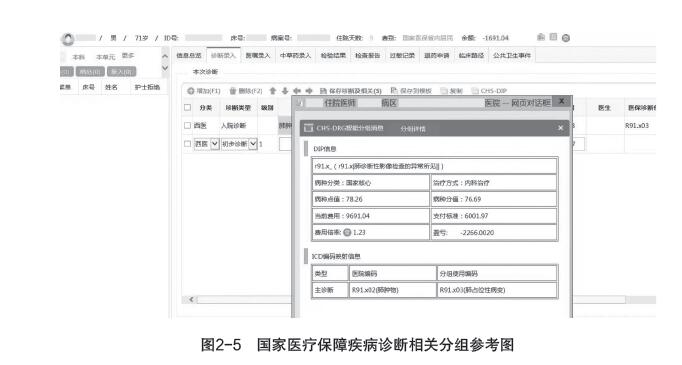Click the 增加(F1) add diagnosis icon

191,91
